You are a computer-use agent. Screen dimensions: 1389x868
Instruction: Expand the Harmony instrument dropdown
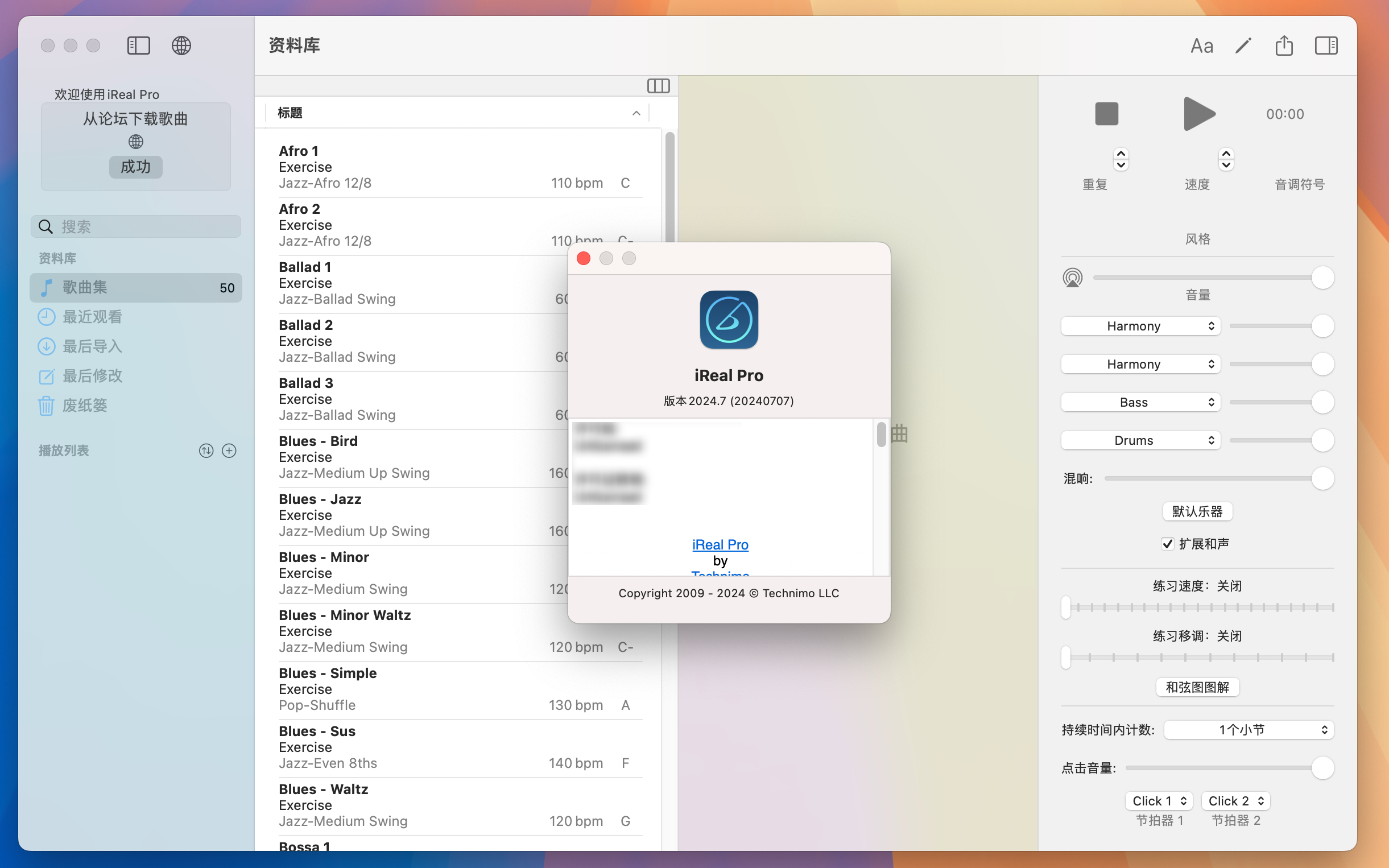pos(1140,326)
